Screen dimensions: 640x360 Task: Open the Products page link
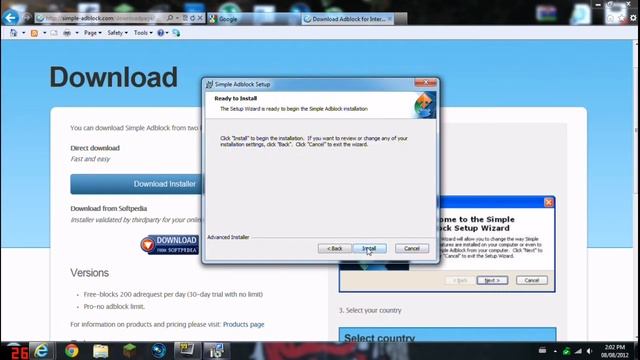click(x=244, y=324)
